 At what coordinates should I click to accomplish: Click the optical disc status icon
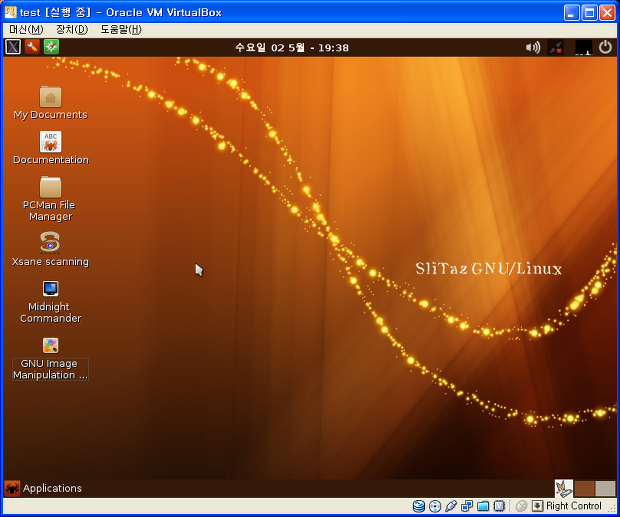click(435, 506)
